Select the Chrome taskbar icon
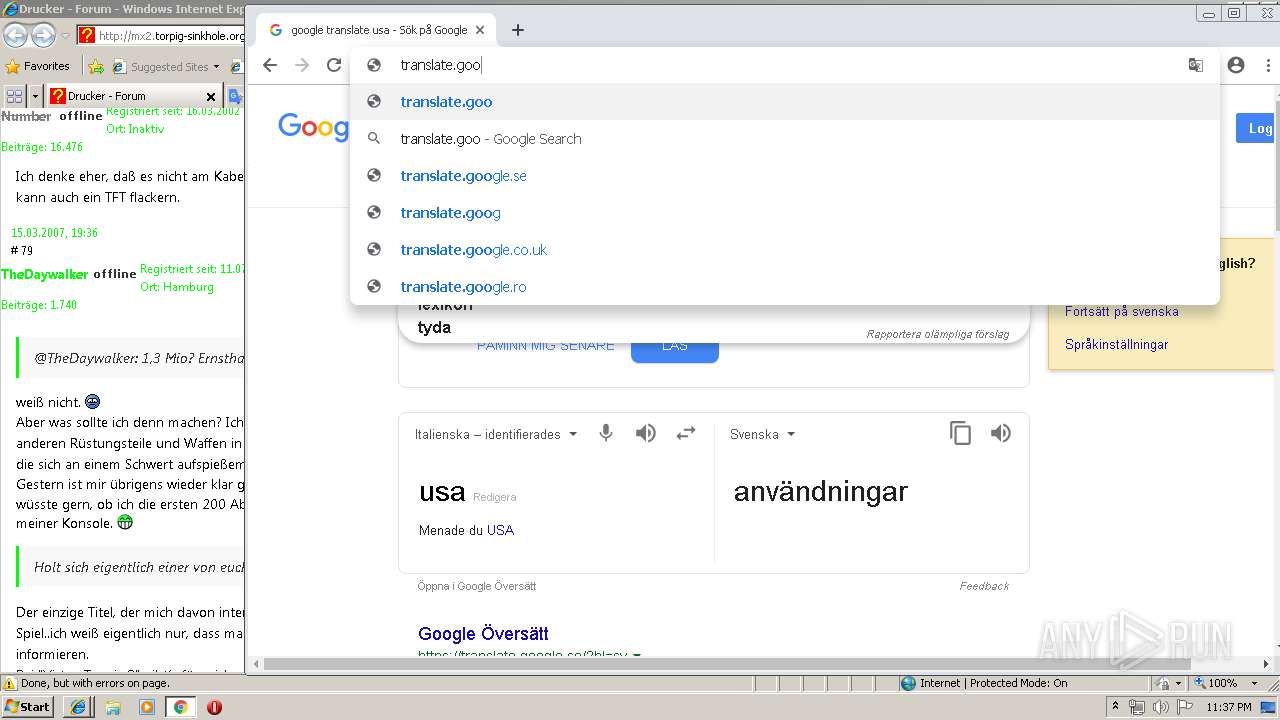 point(180,707)
